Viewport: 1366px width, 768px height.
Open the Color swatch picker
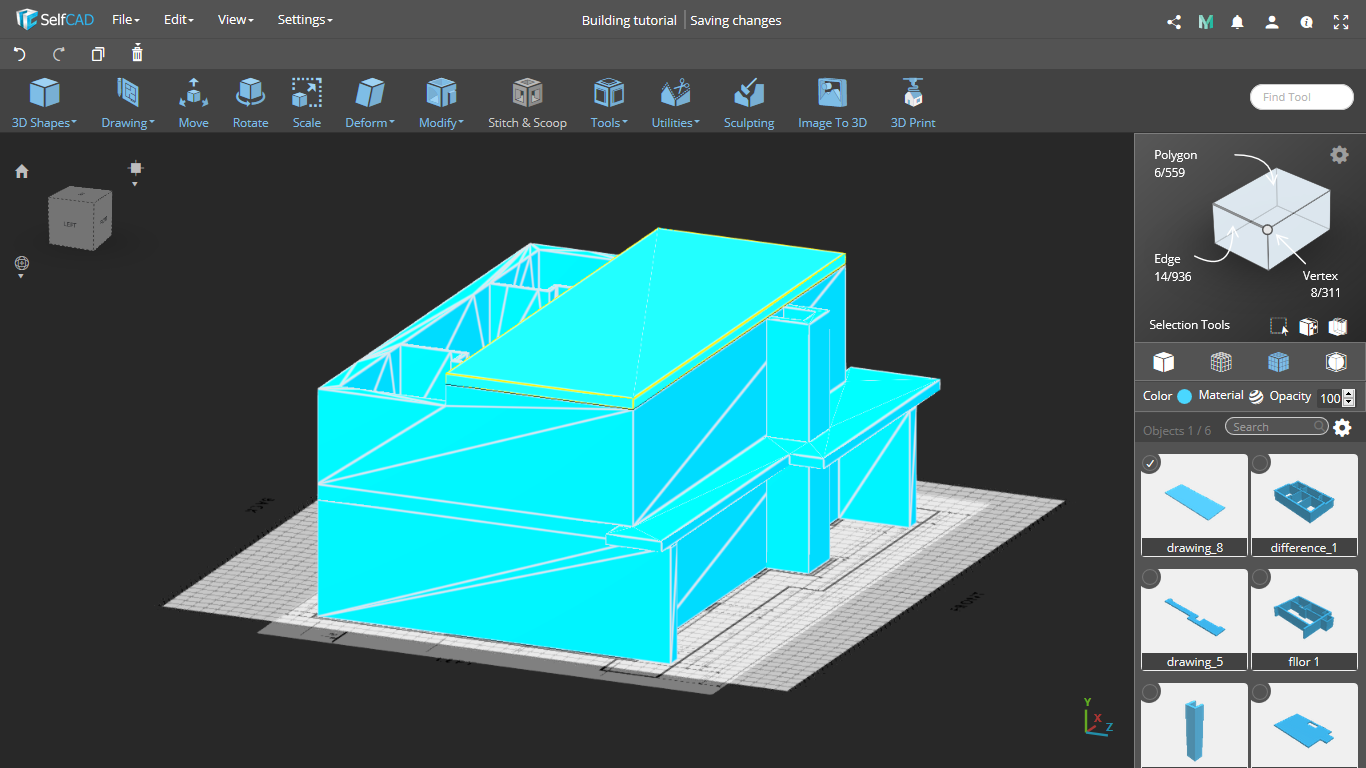tap(1184, 396)
